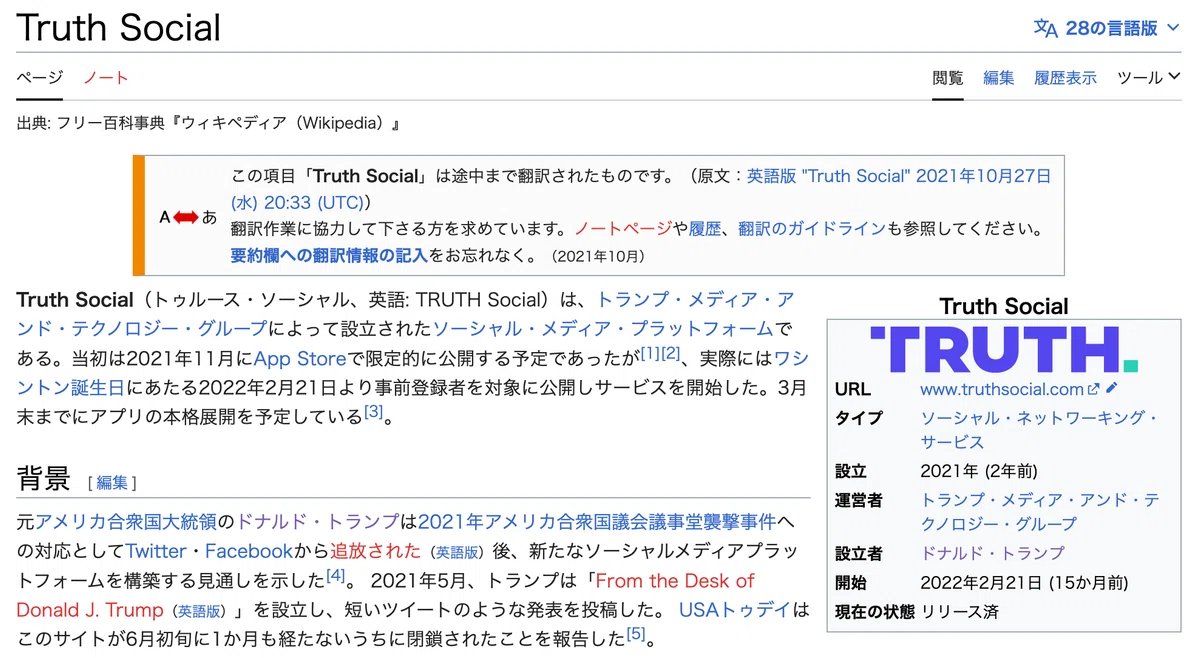Screen dimensions: 1200x658
Task: Open the アメリカ合衆国大統領 link
Action: tap(125, 521)
